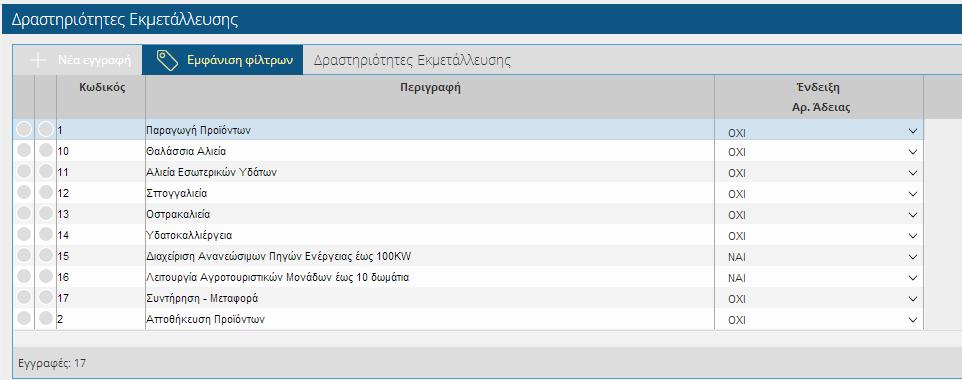Click code cell 10
The height and width of the screenshot is (380, 962).
tap(101, 151)
